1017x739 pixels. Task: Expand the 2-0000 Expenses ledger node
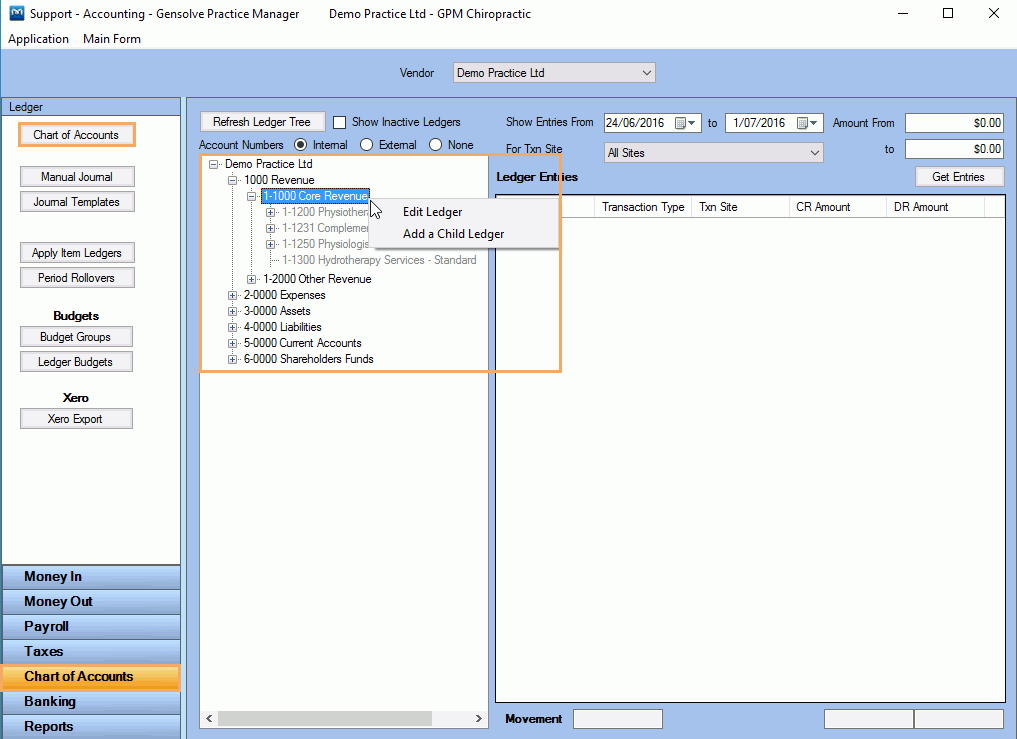(x=233, y=295)
